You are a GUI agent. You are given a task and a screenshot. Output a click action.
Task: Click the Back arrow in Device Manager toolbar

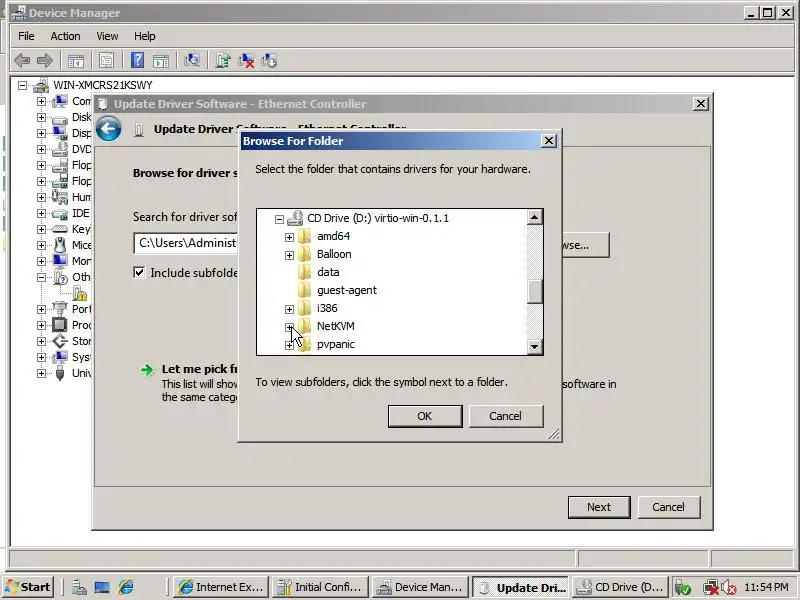coord(22,61)
